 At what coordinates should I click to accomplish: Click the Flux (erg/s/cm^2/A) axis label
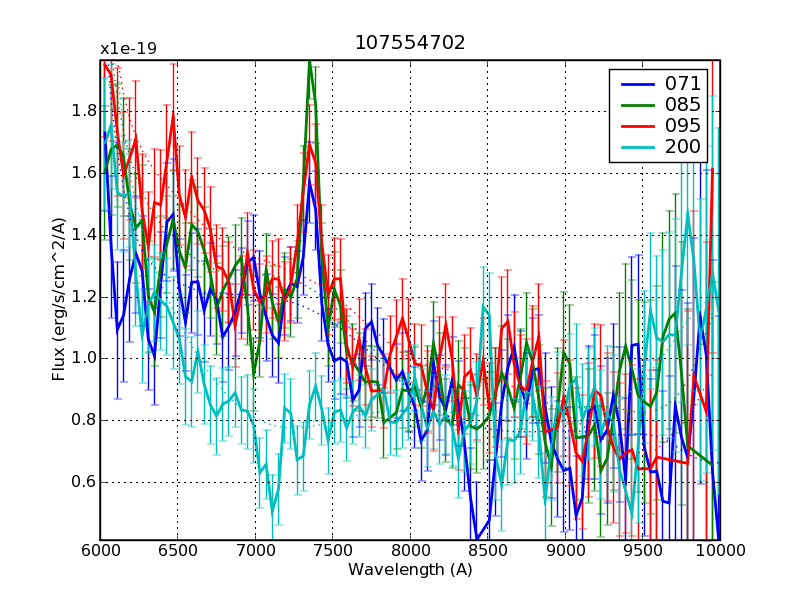coord(59,300)
